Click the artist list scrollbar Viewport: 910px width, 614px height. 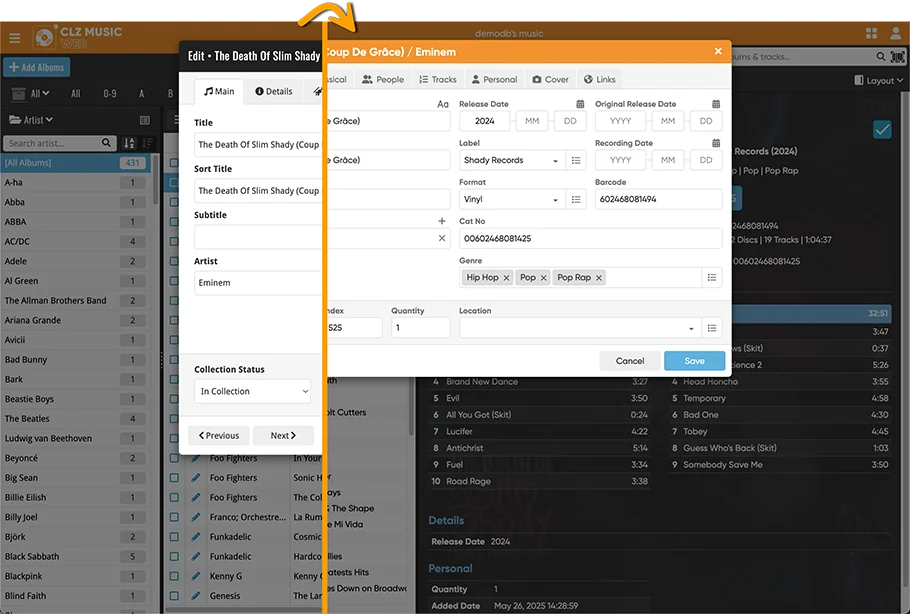coord(156,180)
